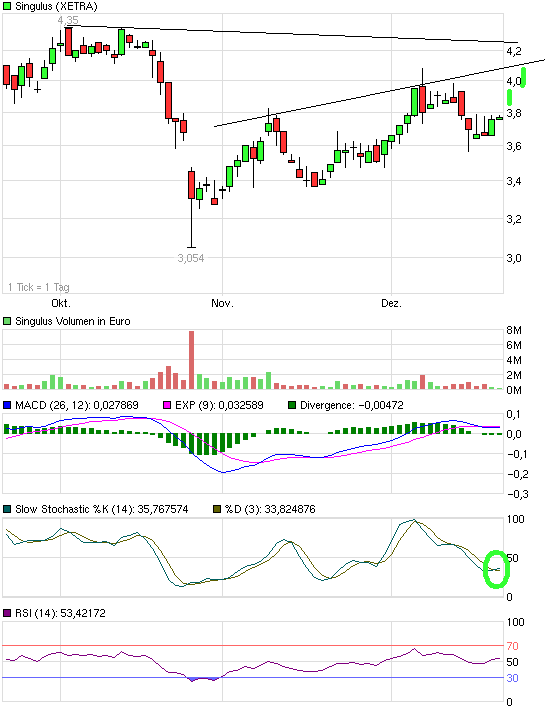Click the 4,2 price axis label

pos(514,51)
